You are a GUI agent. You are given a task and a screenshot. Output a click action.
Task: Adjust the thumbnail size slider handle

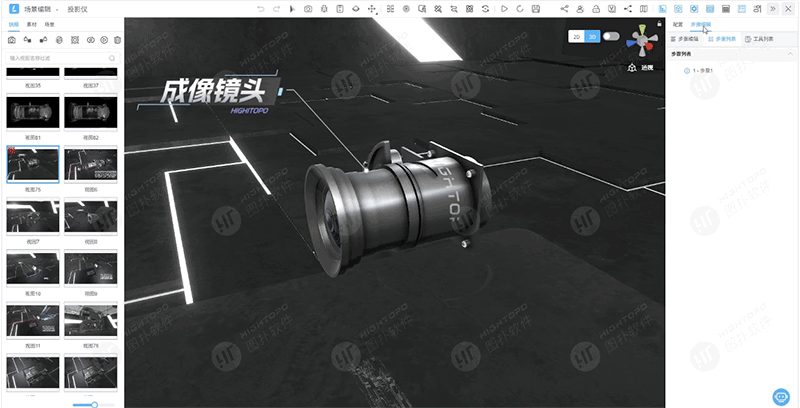[x=94, y=404]
